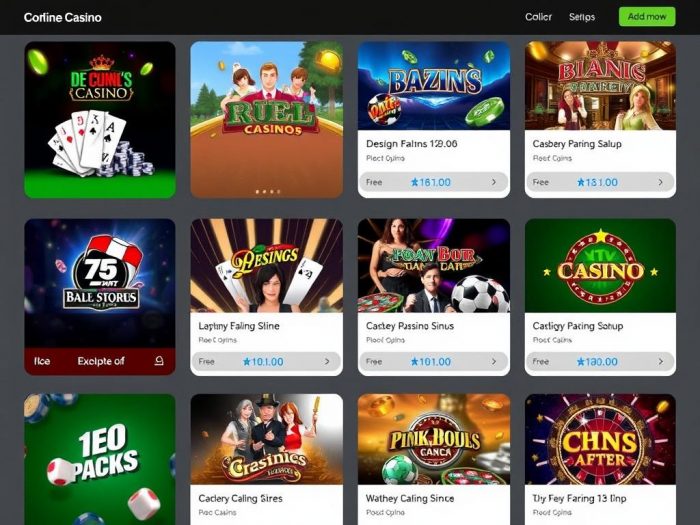
Task: Click the star rating 161.00 under Bazins
Action: click(431, 182)
